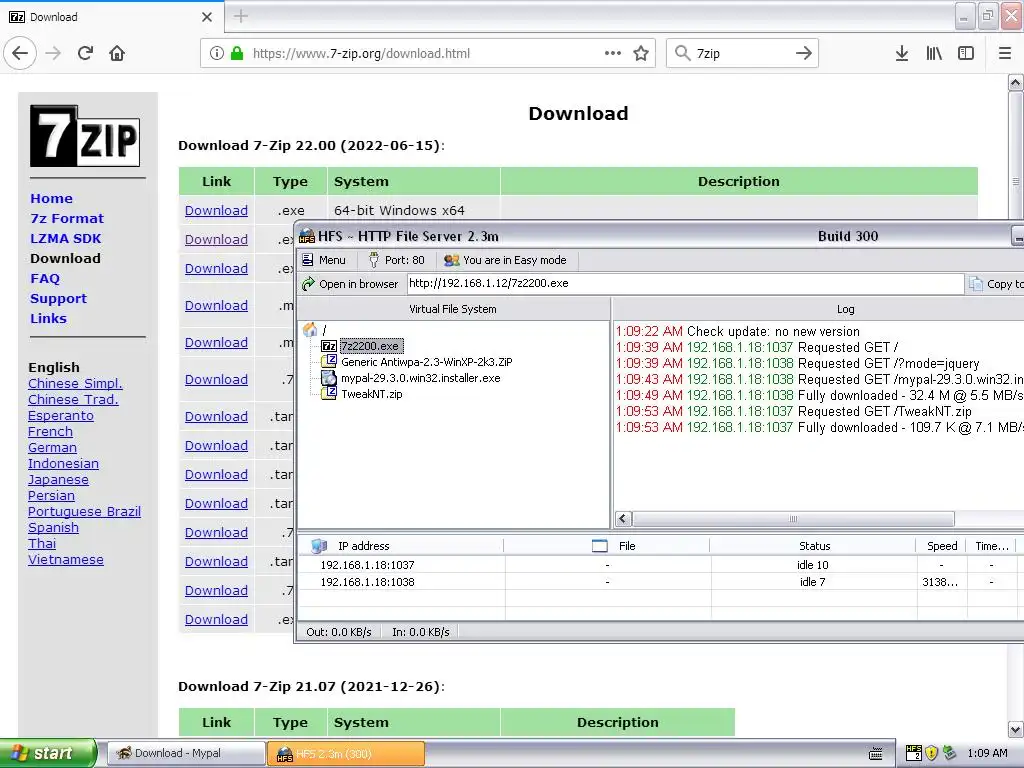The image size is (1024, 768).
Task: Open the Windows Start button
Action: 48,753
